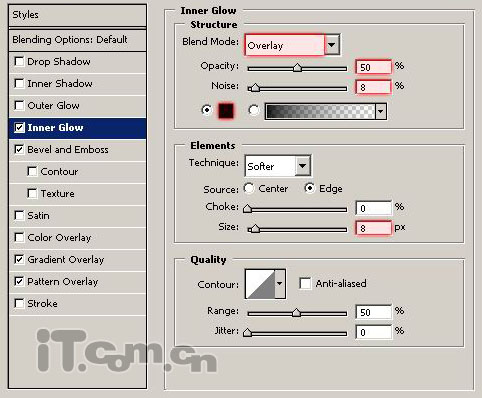Click the Jitter slider handle
The height and width of the screenshot is (398, 482).
pyautogui.click(x=247, y=333)
